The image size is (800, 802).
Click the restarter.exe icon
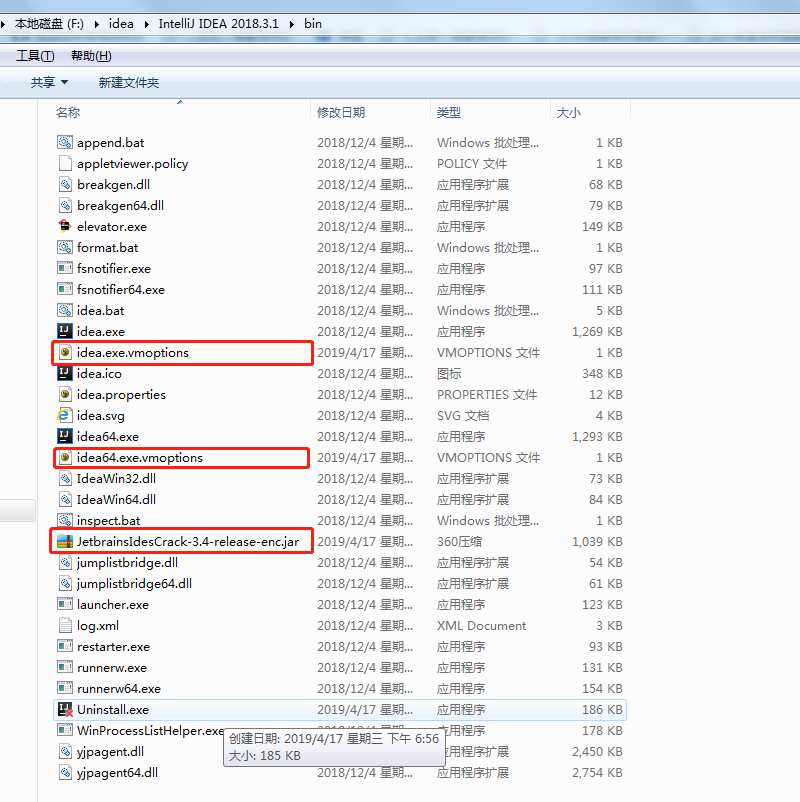pos(65,646)
